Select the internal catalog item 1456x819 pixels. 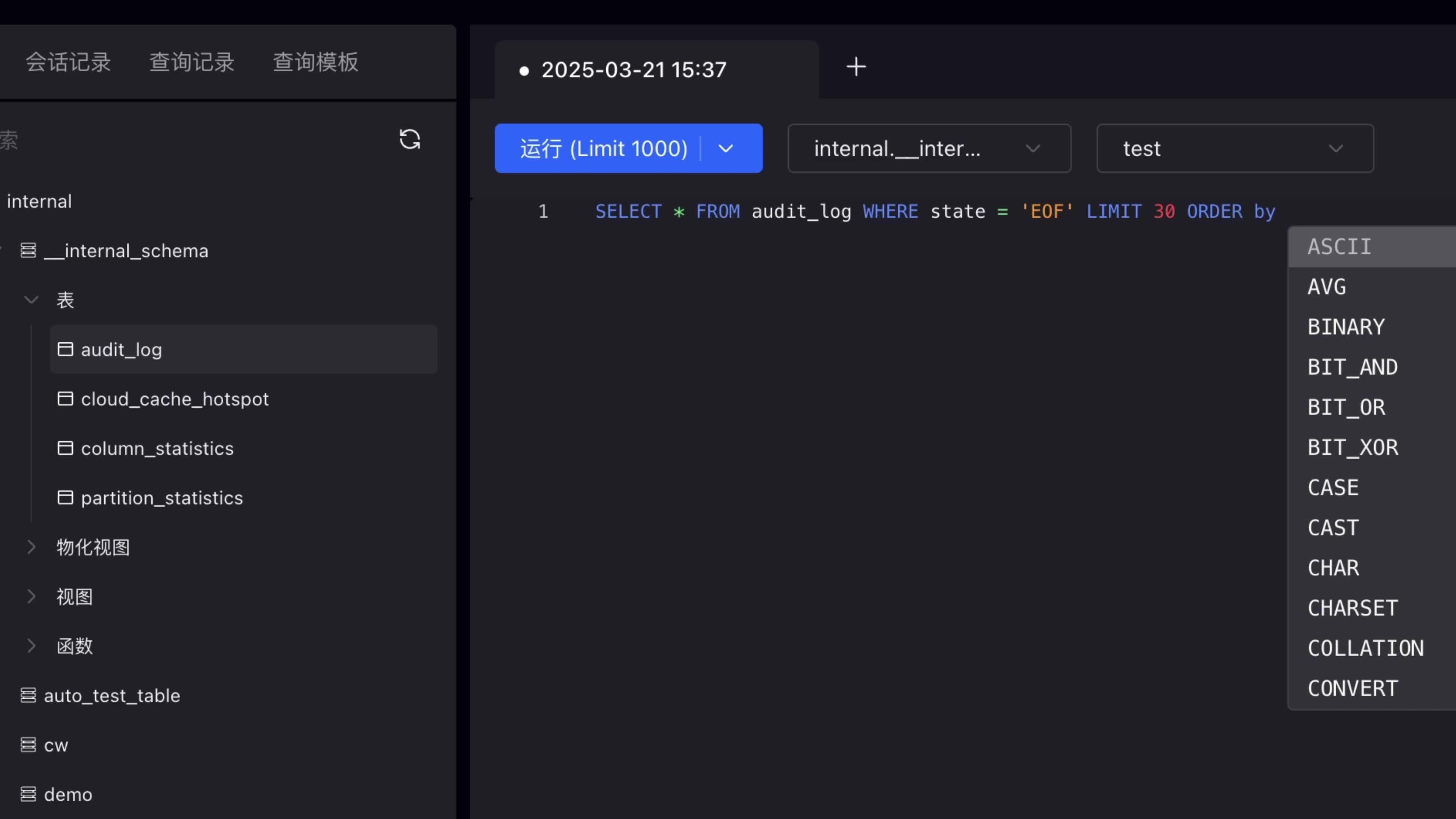click(39, 201)
